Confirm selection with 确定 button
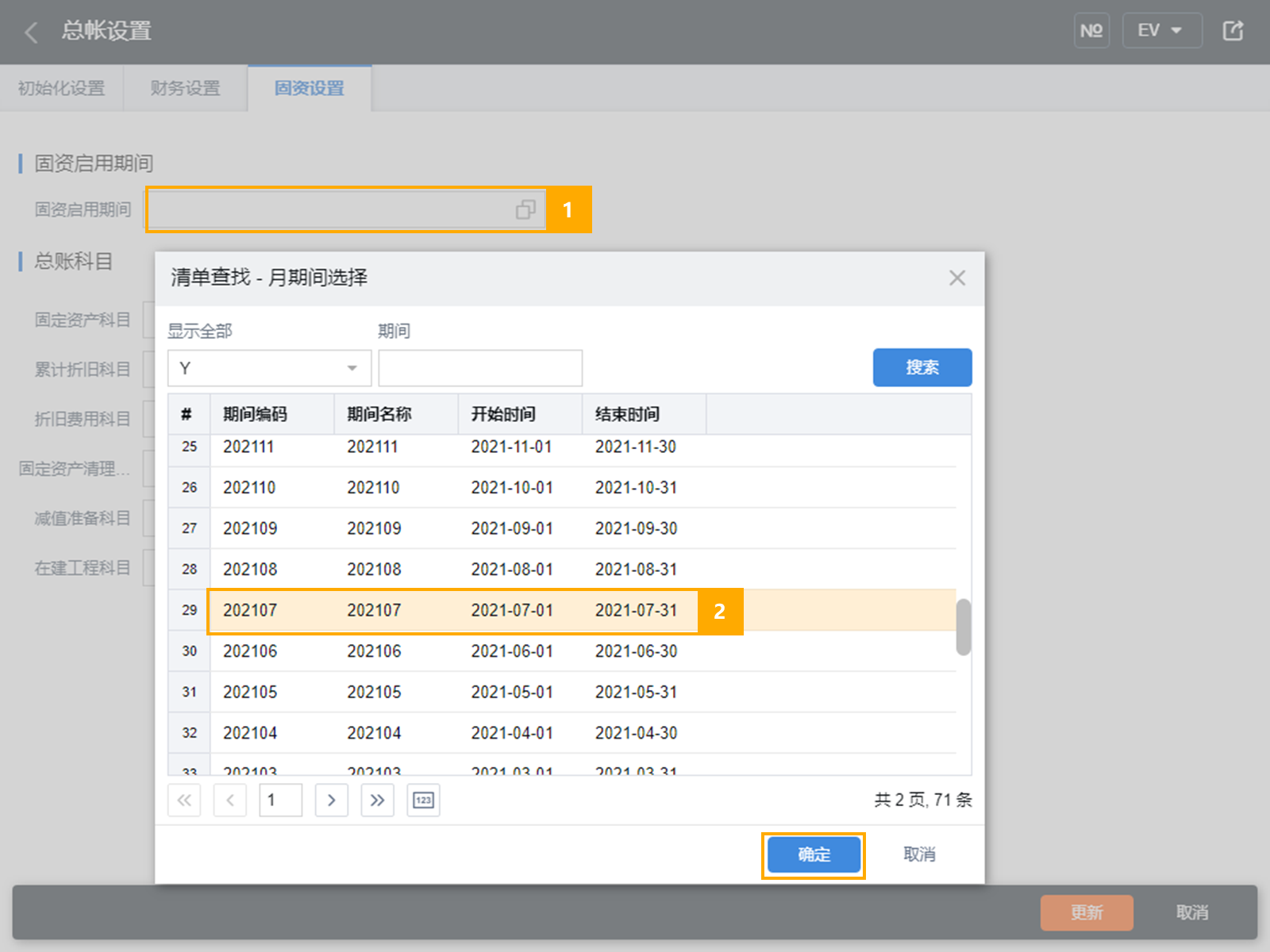1270x952 pixels. pyautogui.click(x=814, y=854)
